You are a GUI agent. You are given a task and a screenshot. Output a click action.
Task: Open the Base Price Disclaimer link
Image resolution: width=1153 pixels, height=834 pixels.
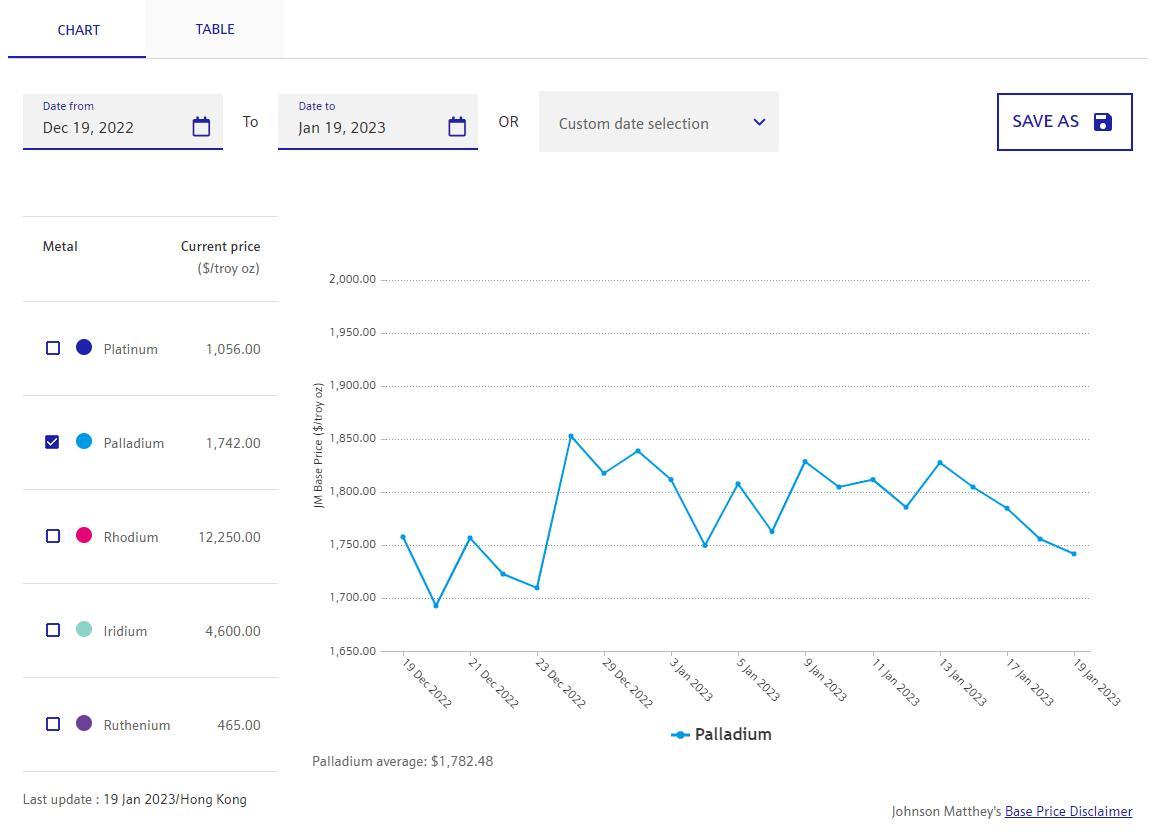point(1068,812)
